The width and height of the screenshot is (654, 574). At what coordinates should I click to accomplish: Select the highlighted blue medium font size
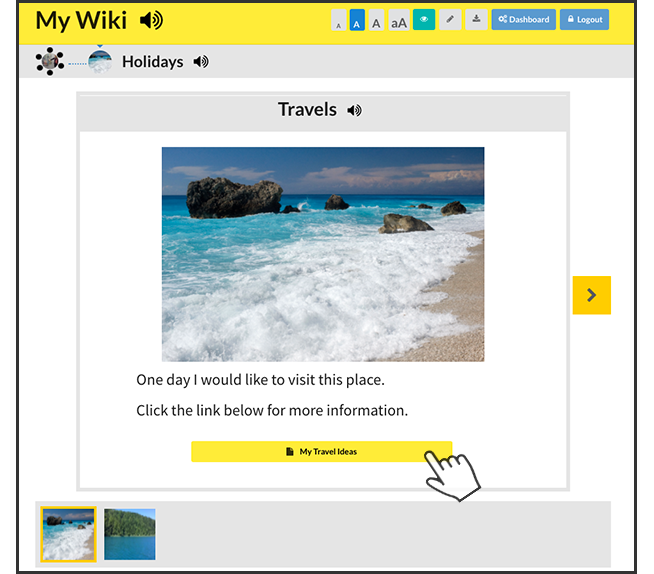(x=357, y=20)
